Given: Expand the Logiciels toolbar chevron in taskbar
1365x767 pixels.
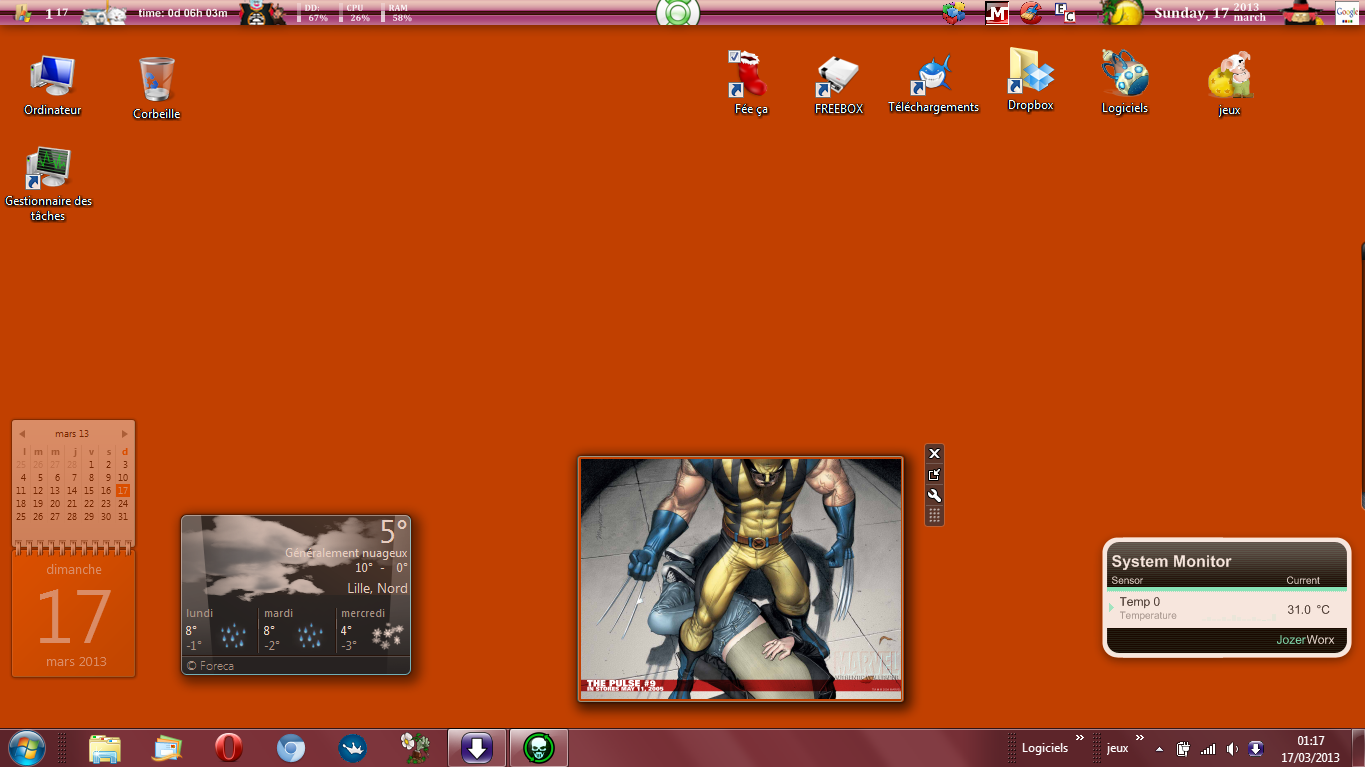Looking at the screenshot, I should coord(1080,738).
